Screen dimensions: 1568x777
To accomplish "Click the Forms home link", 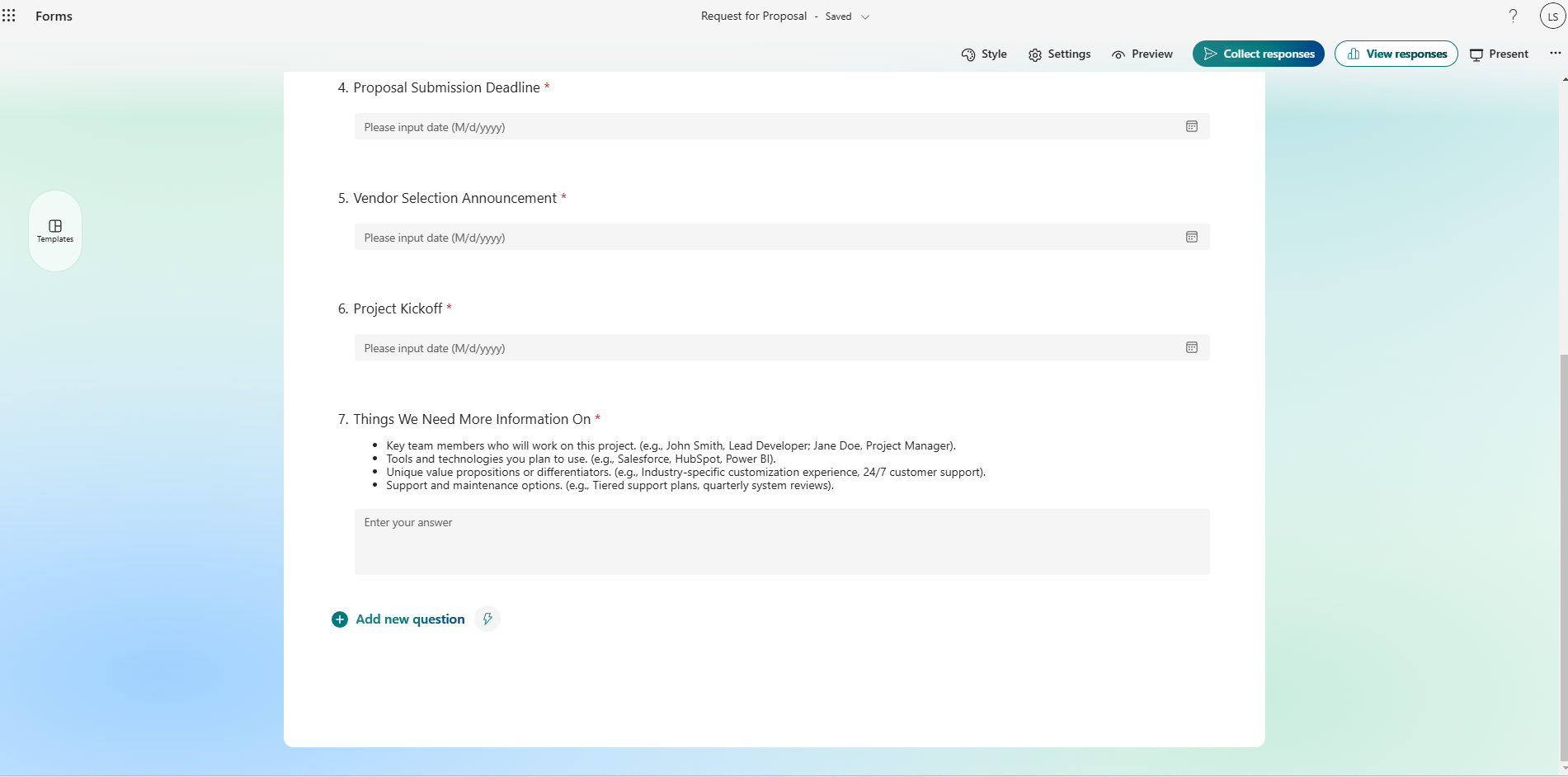I will (54, 16).
